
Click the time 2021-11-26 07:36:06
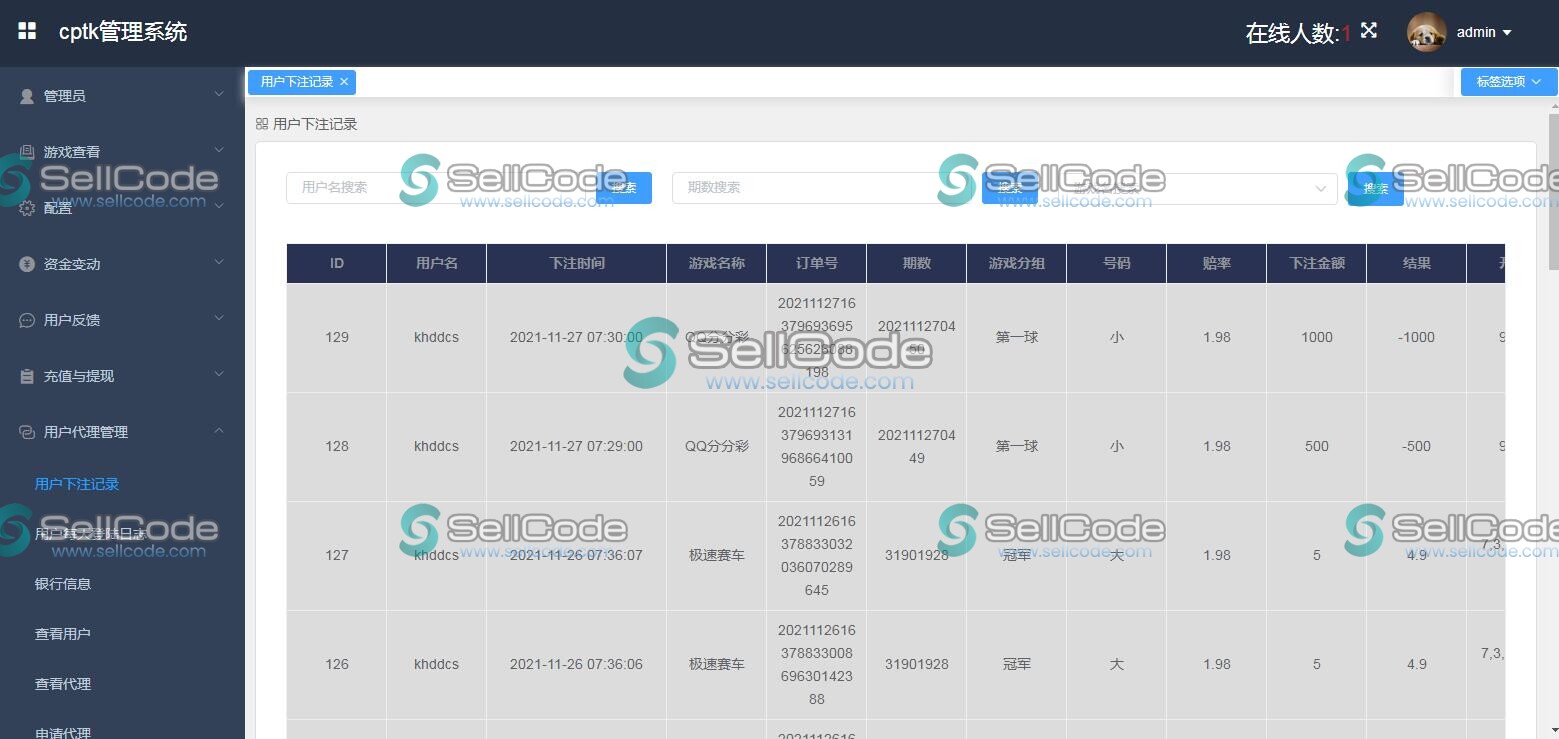(577, 664)
